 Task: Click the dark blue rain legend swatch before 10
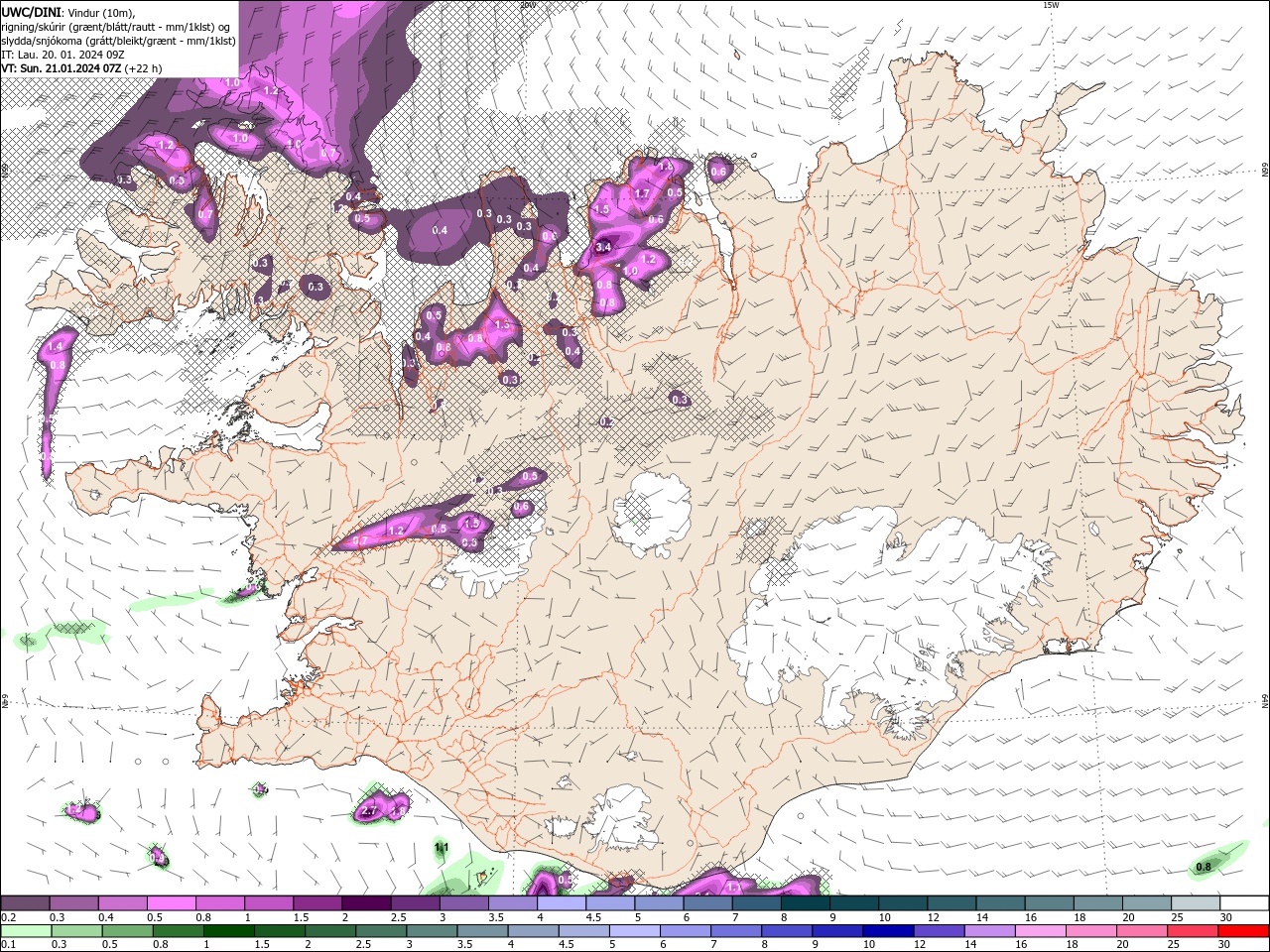(887, 931)
